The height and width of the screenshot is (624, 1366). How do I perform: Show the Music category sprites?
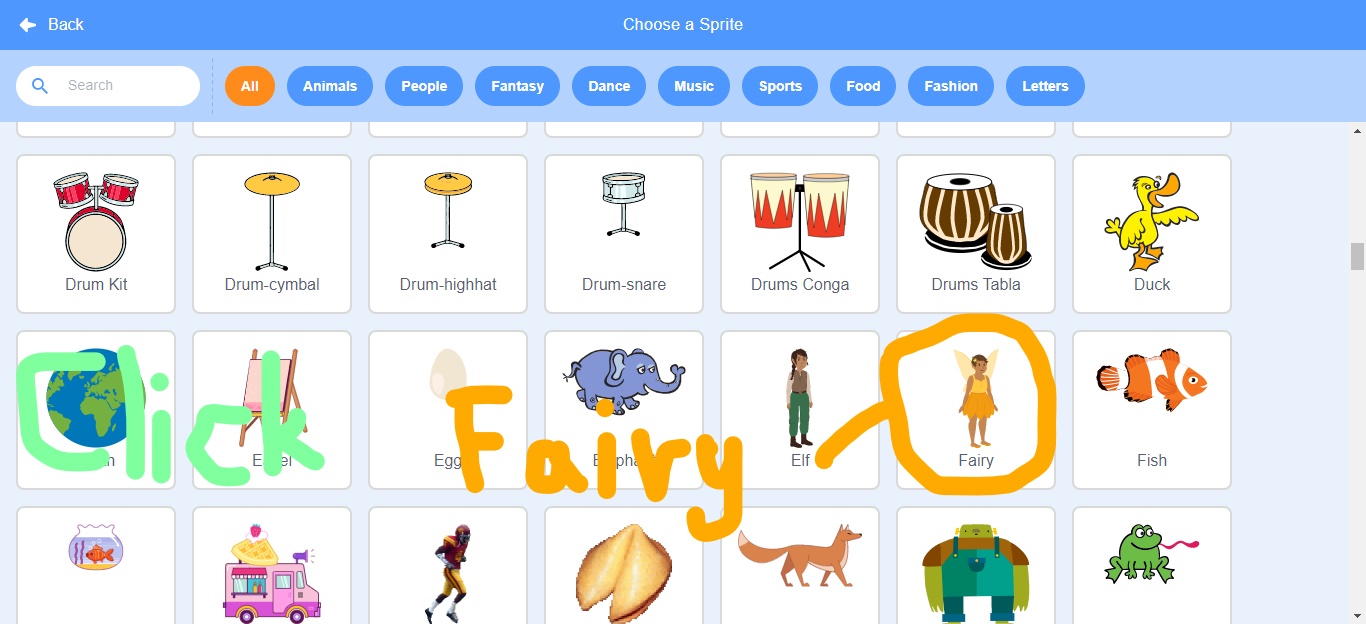point(694,86)
